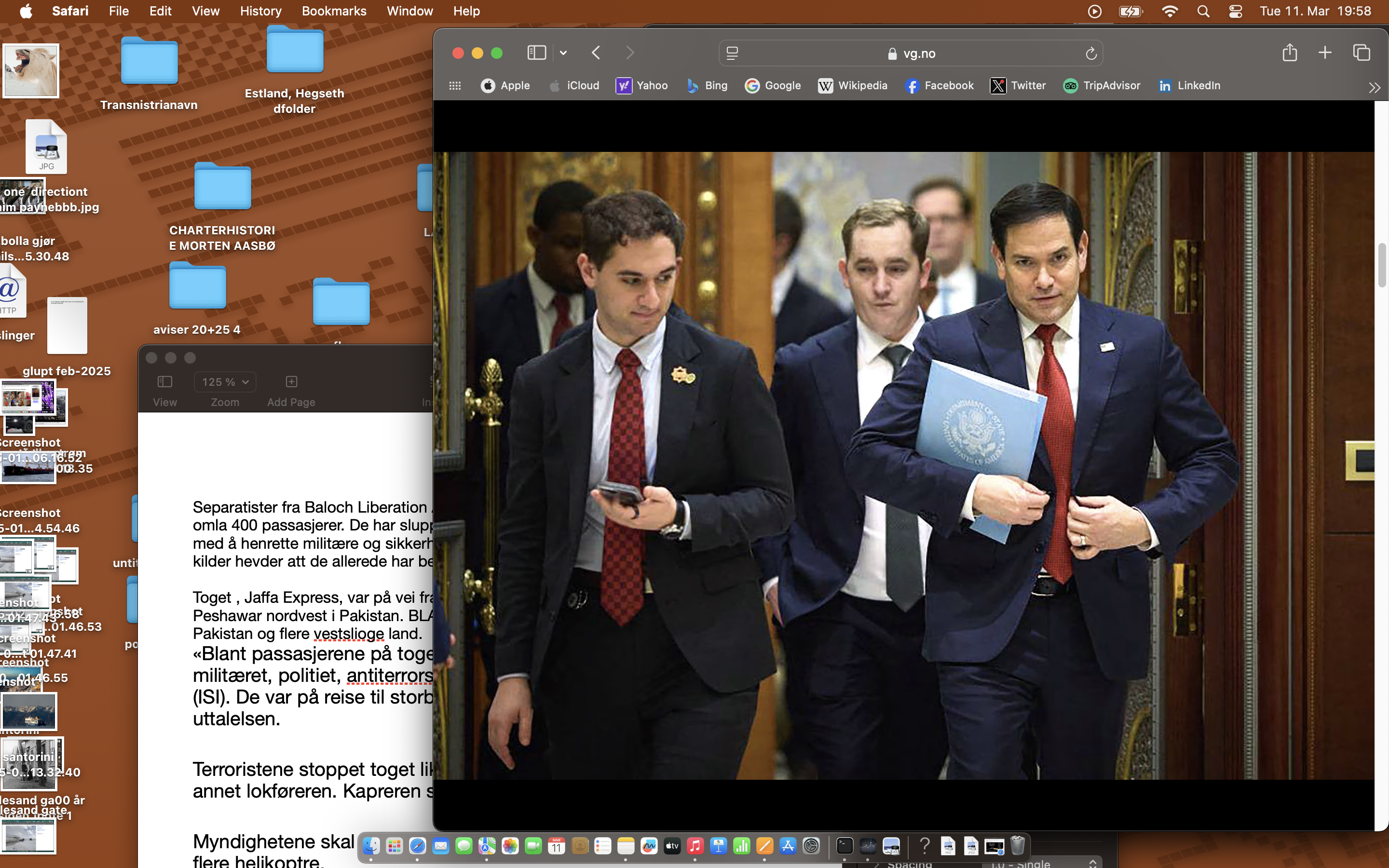Select the one direction JPG file on desktop
This screenshot has width=1389, height=868.
[46, 147]
